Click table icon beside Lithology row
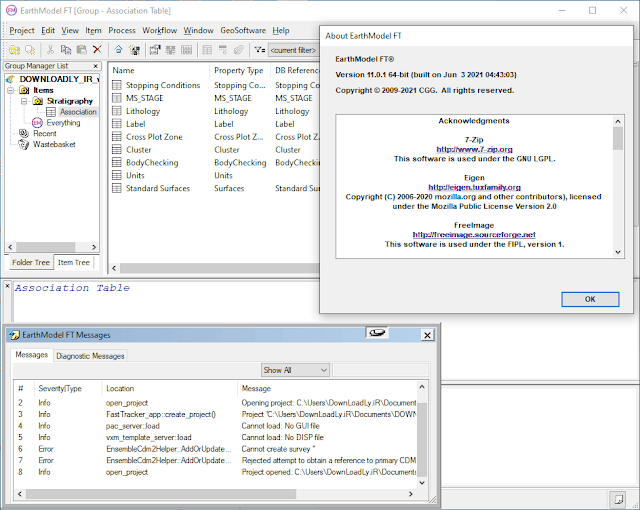 pyautogui.click(x=117, y=111)
